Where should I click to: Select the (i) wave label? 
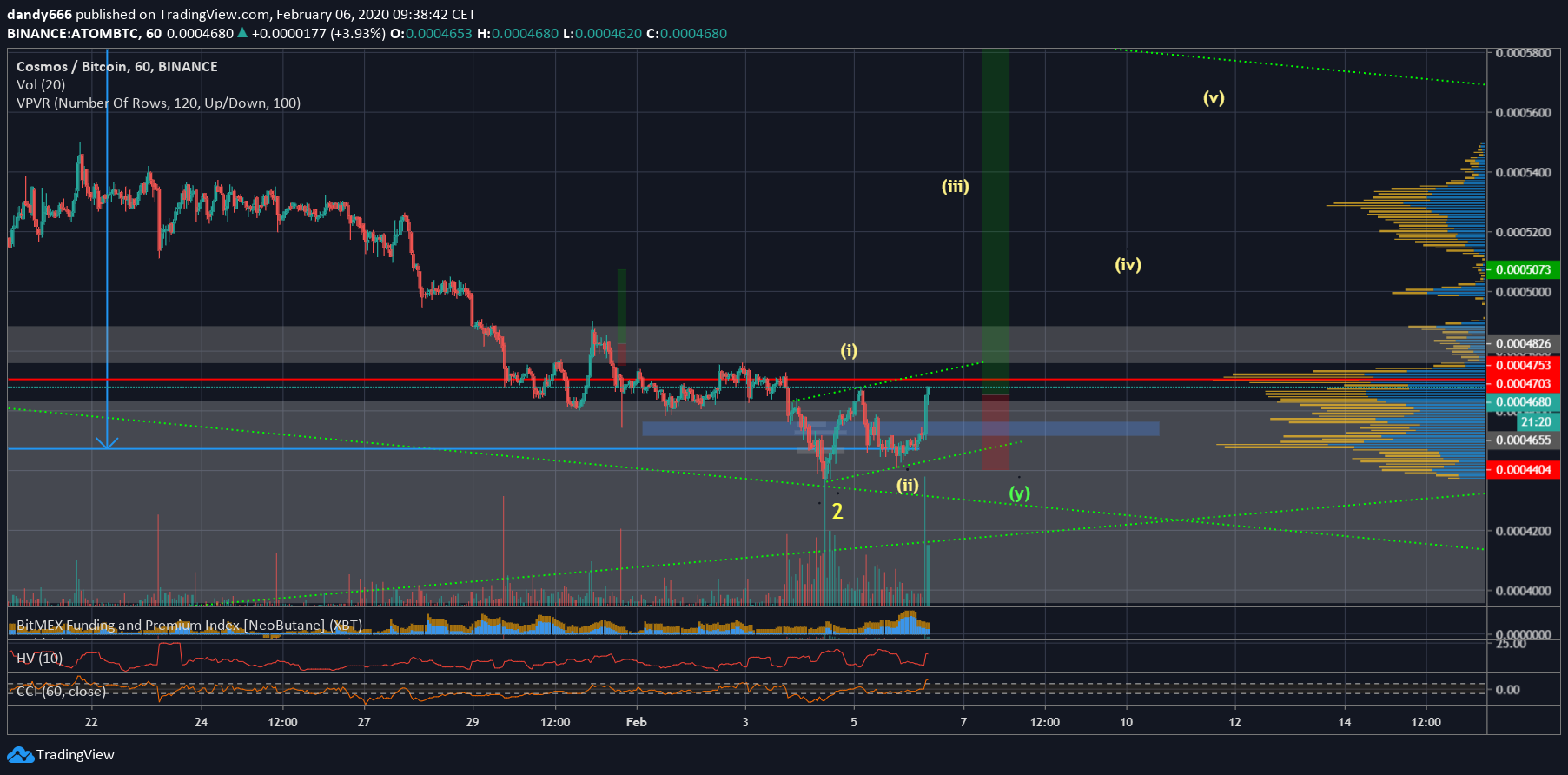[x=849, y=350]
